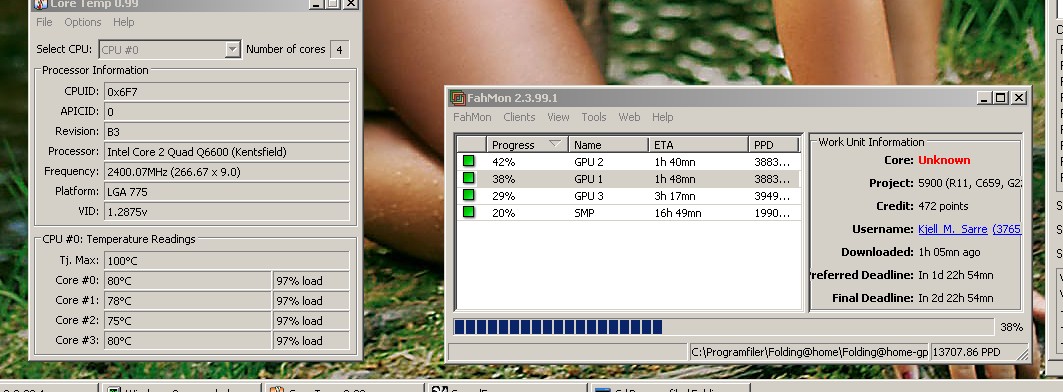Sort clients by Progress column
The height and width of the screenshot is (392, 1063).
[x=527, y=144]
